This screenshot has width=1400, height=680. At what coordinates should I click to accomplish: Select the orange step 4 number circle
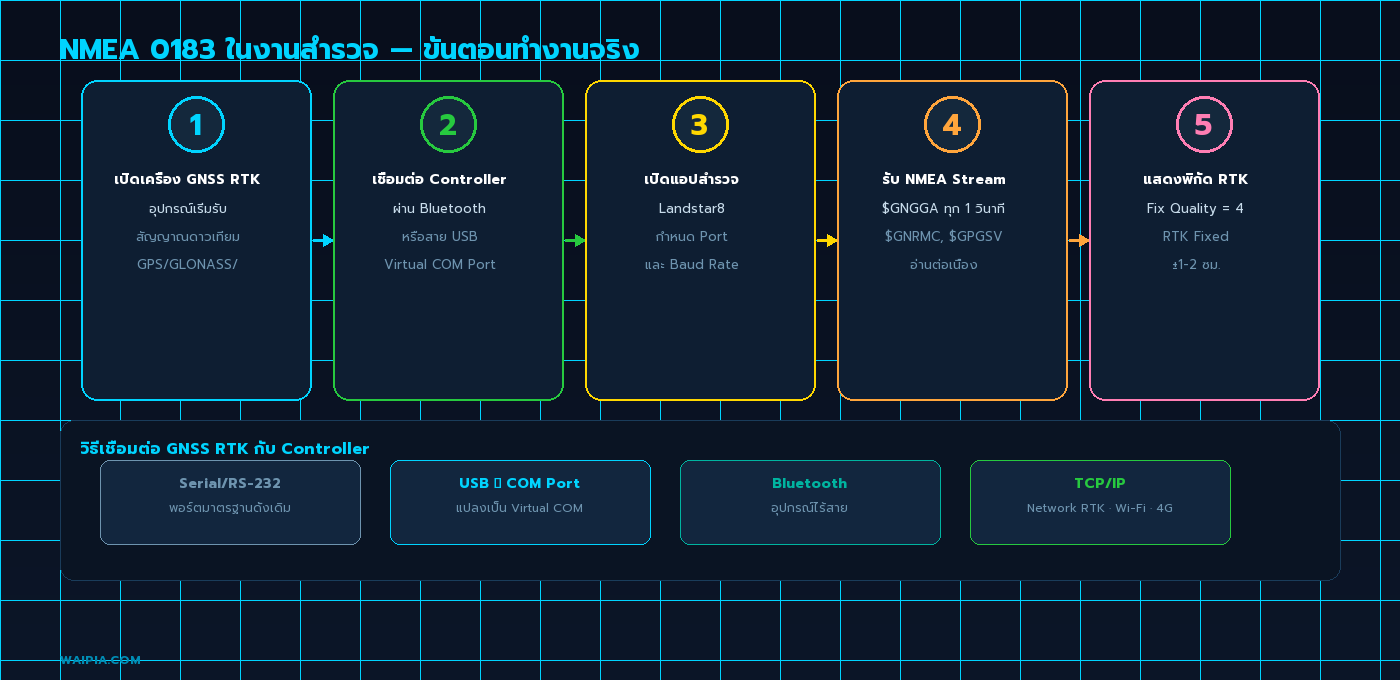[952, 125]
